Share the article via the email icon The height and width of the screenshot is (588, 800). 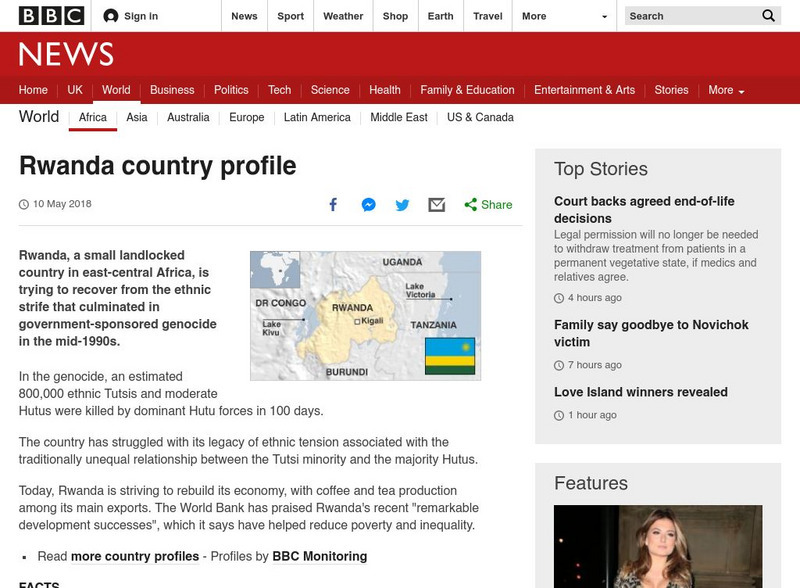[x=436, y=204]
